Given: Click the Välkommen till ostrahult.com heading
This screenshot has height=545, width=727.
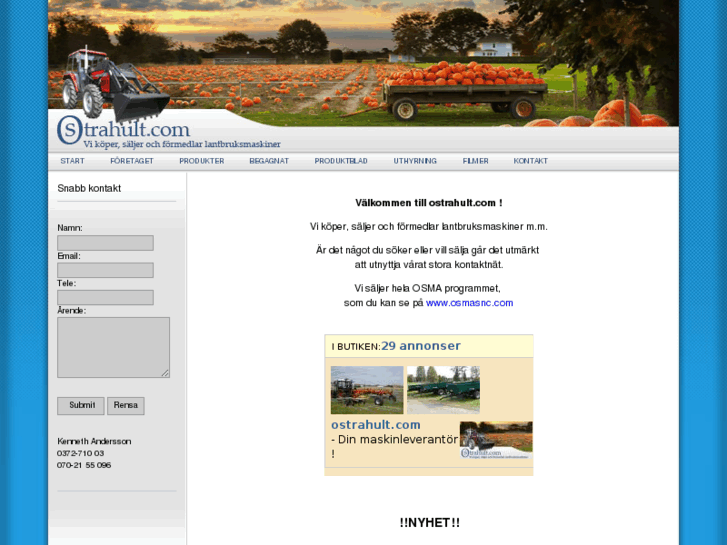Looking at the screenshot, I should coord(429,203).
